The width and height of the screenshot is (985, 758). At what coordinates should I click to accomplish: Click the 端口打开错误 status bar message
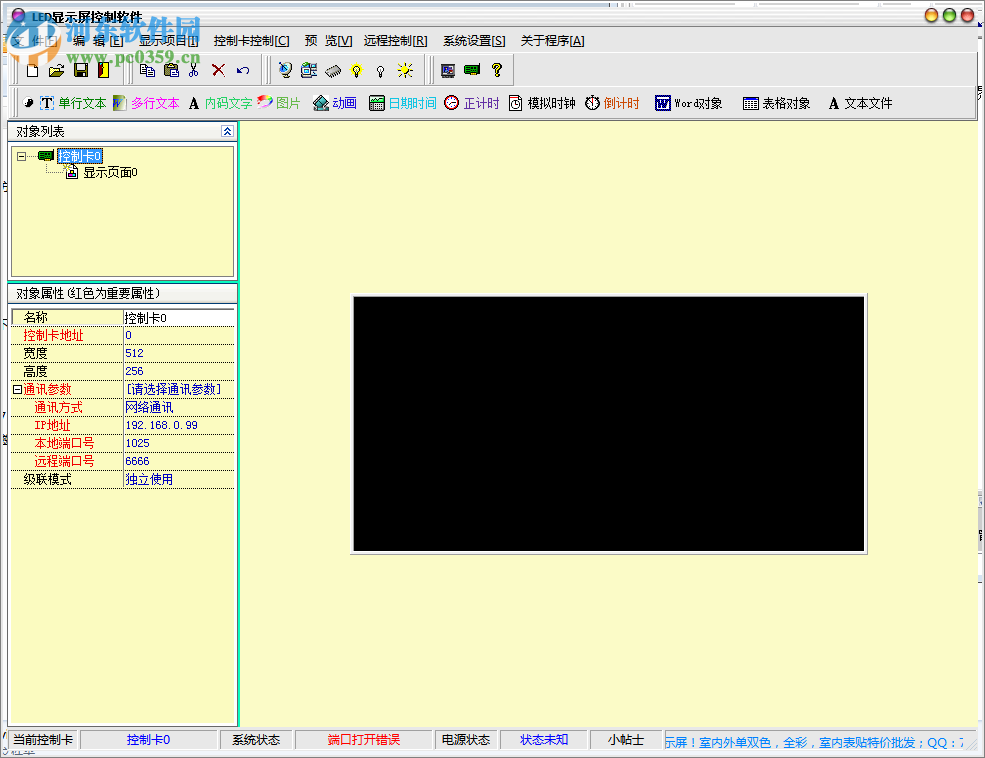362,739
